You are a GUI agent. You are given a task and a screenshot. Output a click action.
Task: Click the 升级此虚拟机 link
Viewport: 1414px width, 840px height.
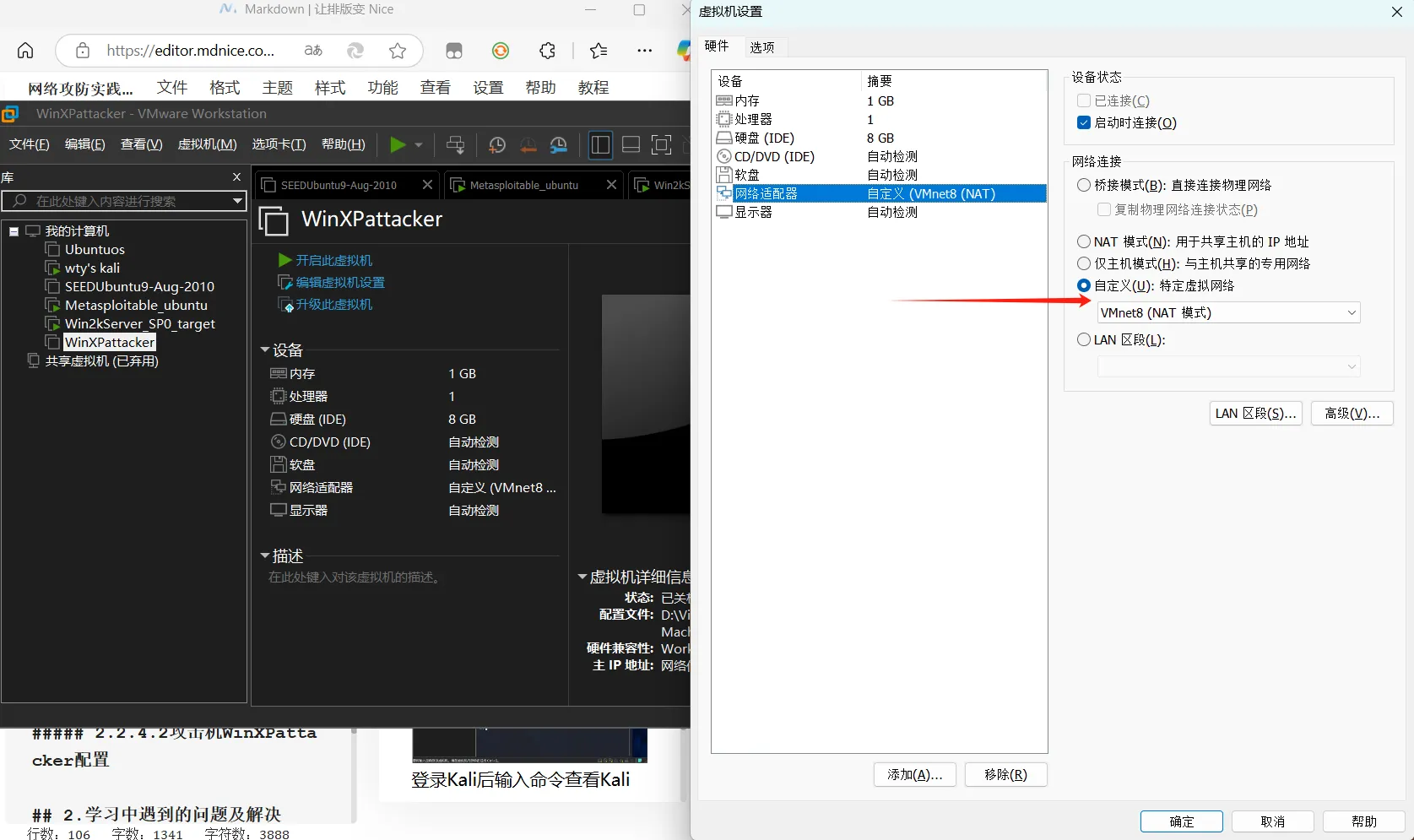click(x=334, y=304)
